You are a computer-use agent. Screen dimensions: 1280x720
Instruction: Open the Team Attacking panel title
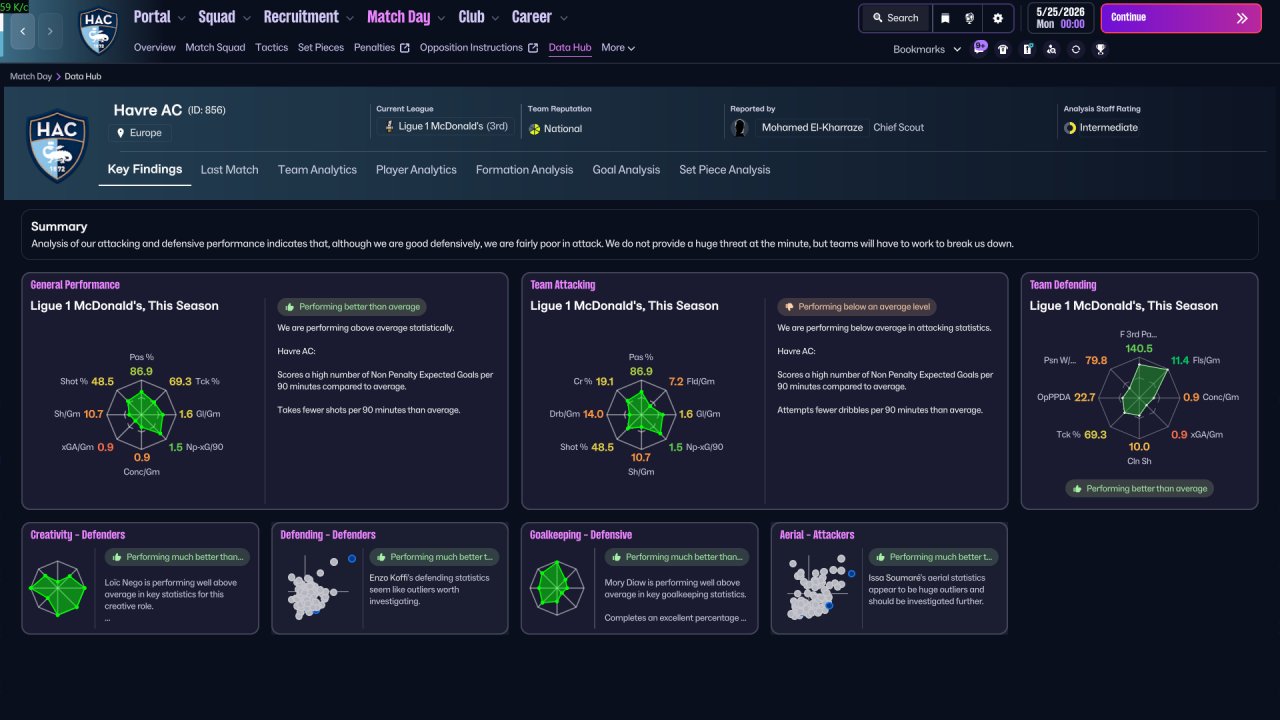click(x=562, y=285)
